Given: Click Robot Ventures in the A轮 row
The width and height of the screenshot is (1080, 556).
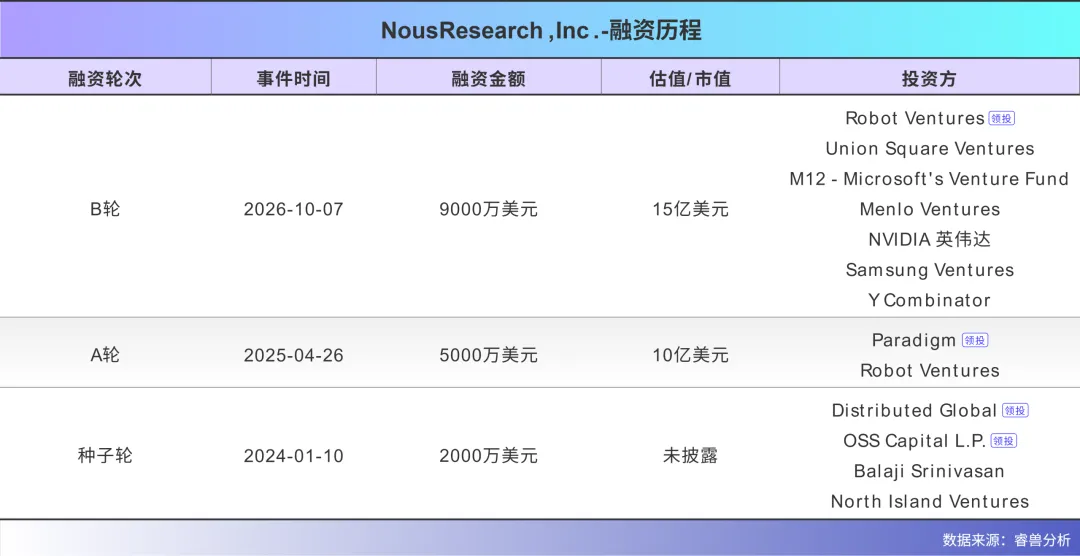Looking at the screenshot, I should tap(930, 371).
